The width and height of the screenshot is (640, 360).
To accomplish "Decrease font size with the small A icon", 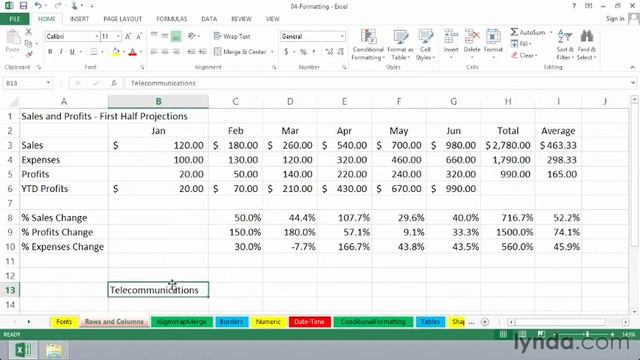I will tap(139, 36).
